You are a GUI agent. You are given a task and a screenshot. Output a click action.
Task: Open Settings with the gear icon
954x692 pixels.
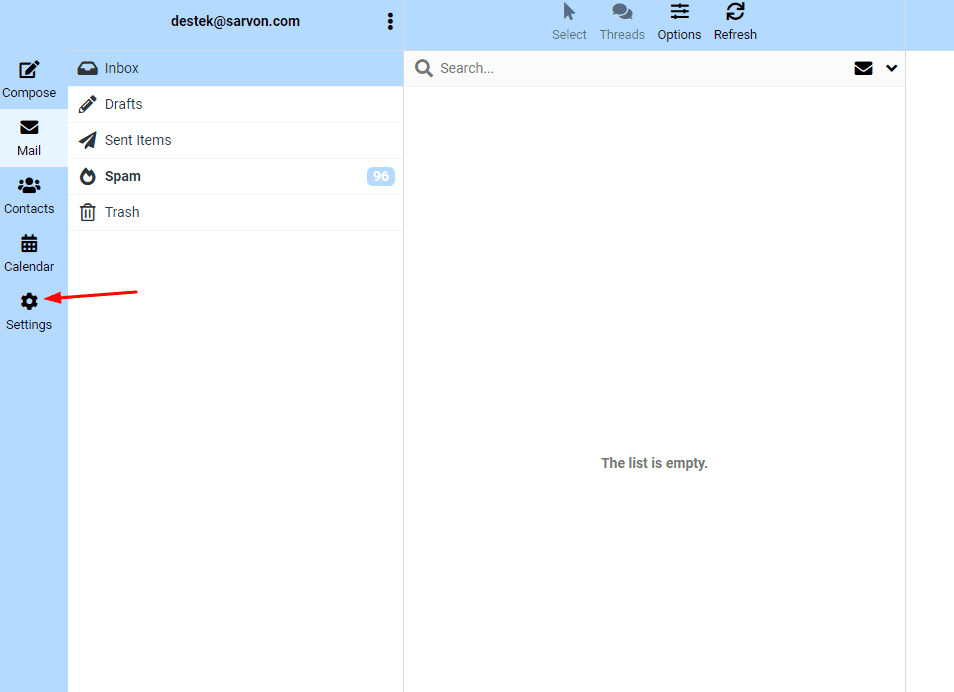coord(29,302)
